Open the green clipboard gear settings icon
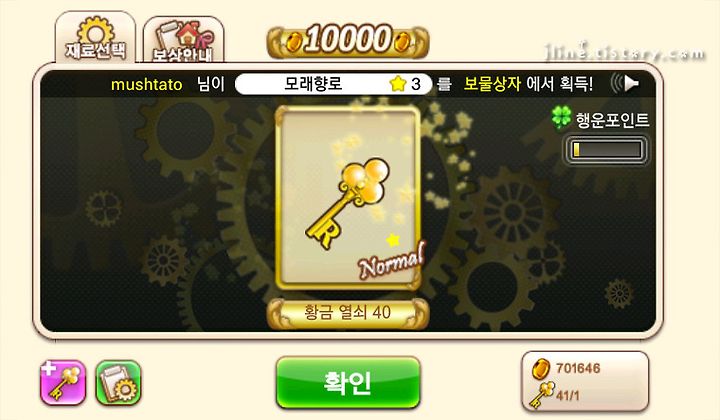The image size is (720, 420). pyautogui.click(x=118, y=383)
